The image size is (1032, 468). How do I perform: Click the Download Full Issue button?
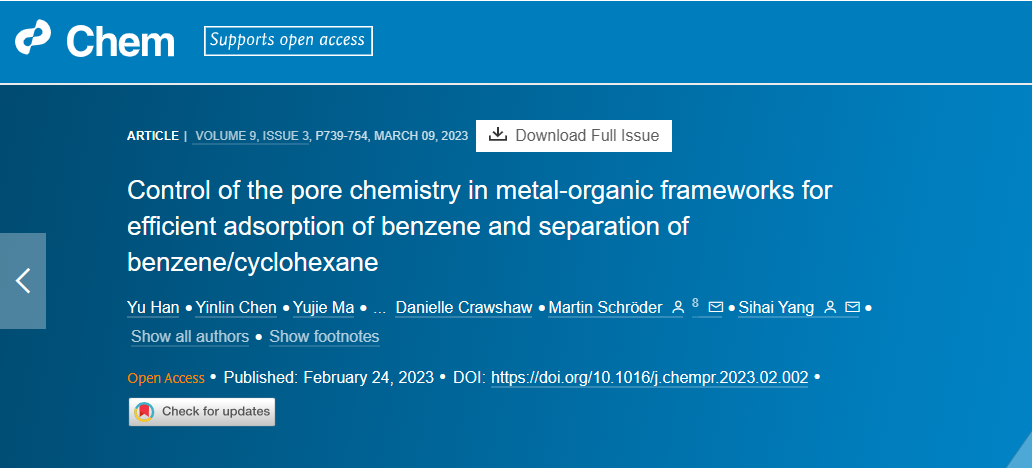574,136
